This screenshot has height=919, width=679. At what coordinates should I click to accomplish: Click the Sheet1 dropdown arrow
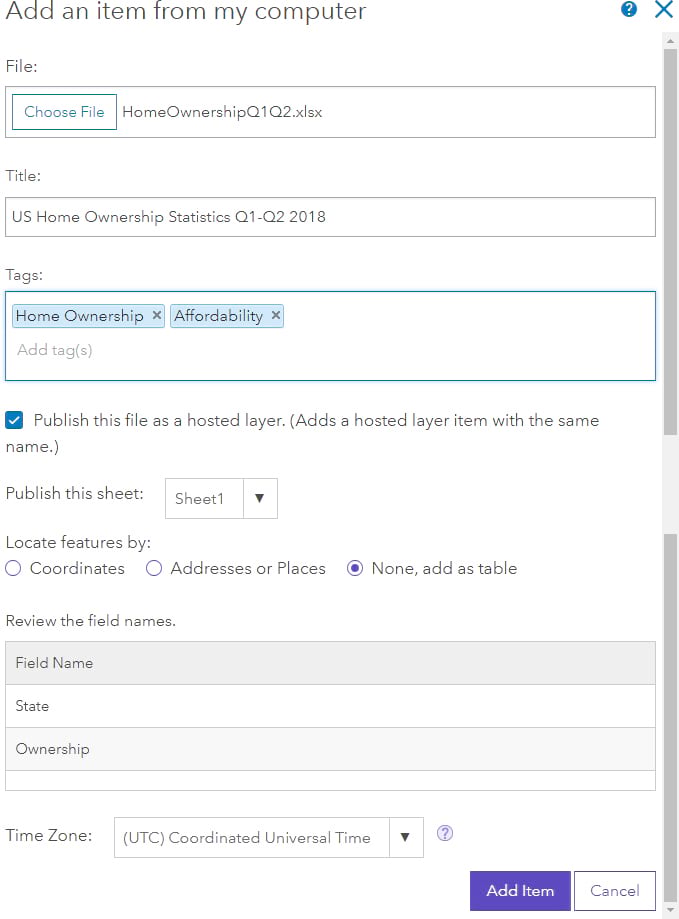258,498
